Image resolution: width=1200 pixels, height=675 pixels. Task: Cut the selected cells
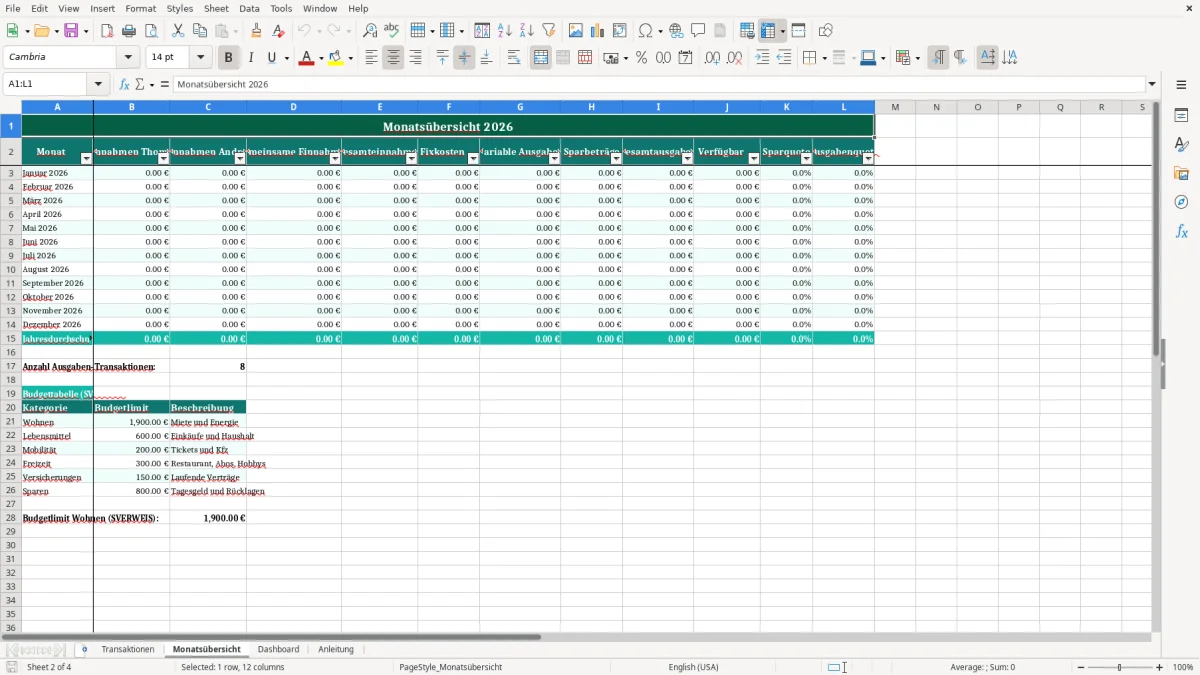pyautogui.click(x=178, y=31)
